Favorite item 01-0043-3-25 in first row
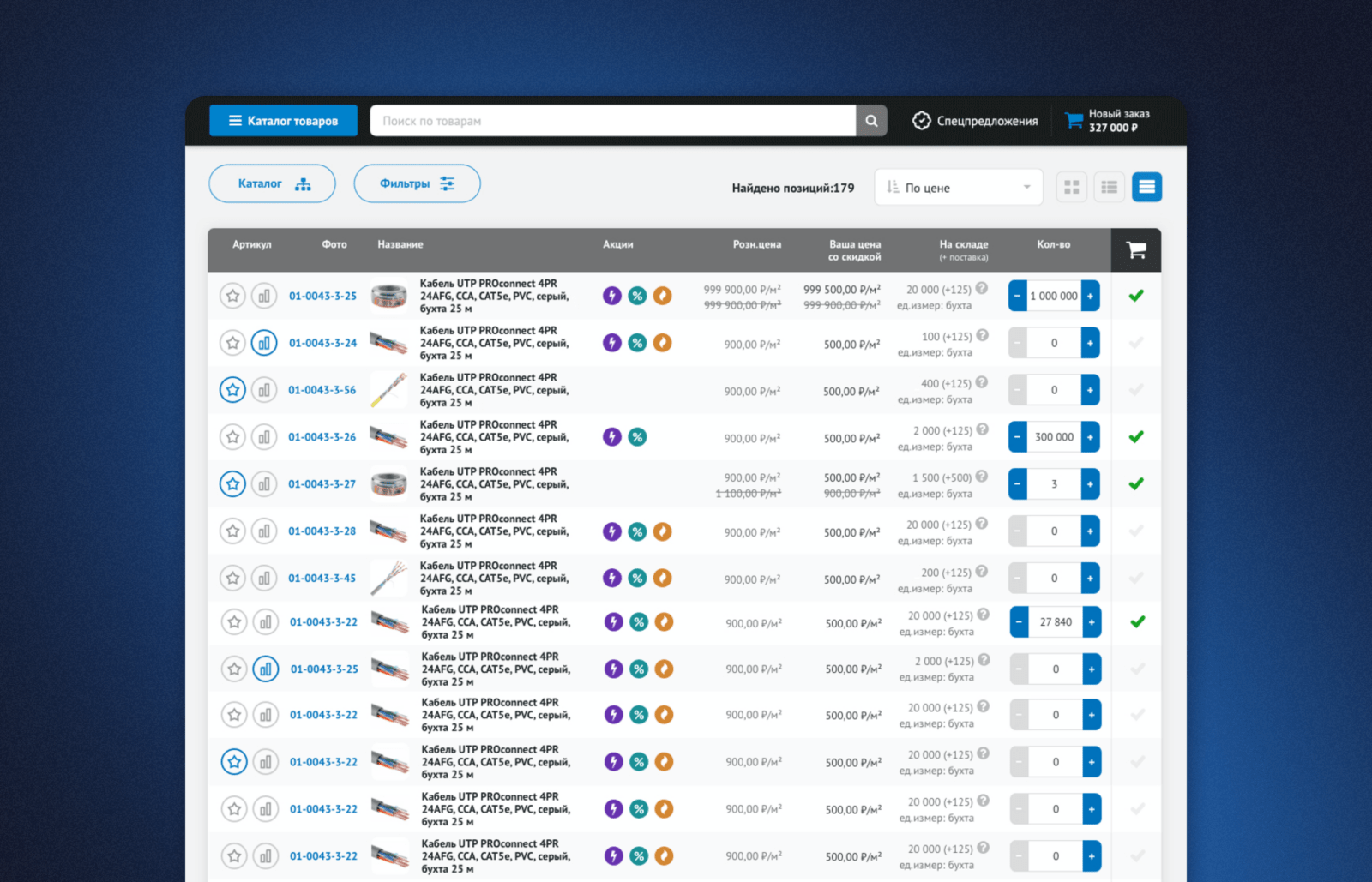This screenshot has width=1372, height=882. pyautogui.click(x=232, y=296)
